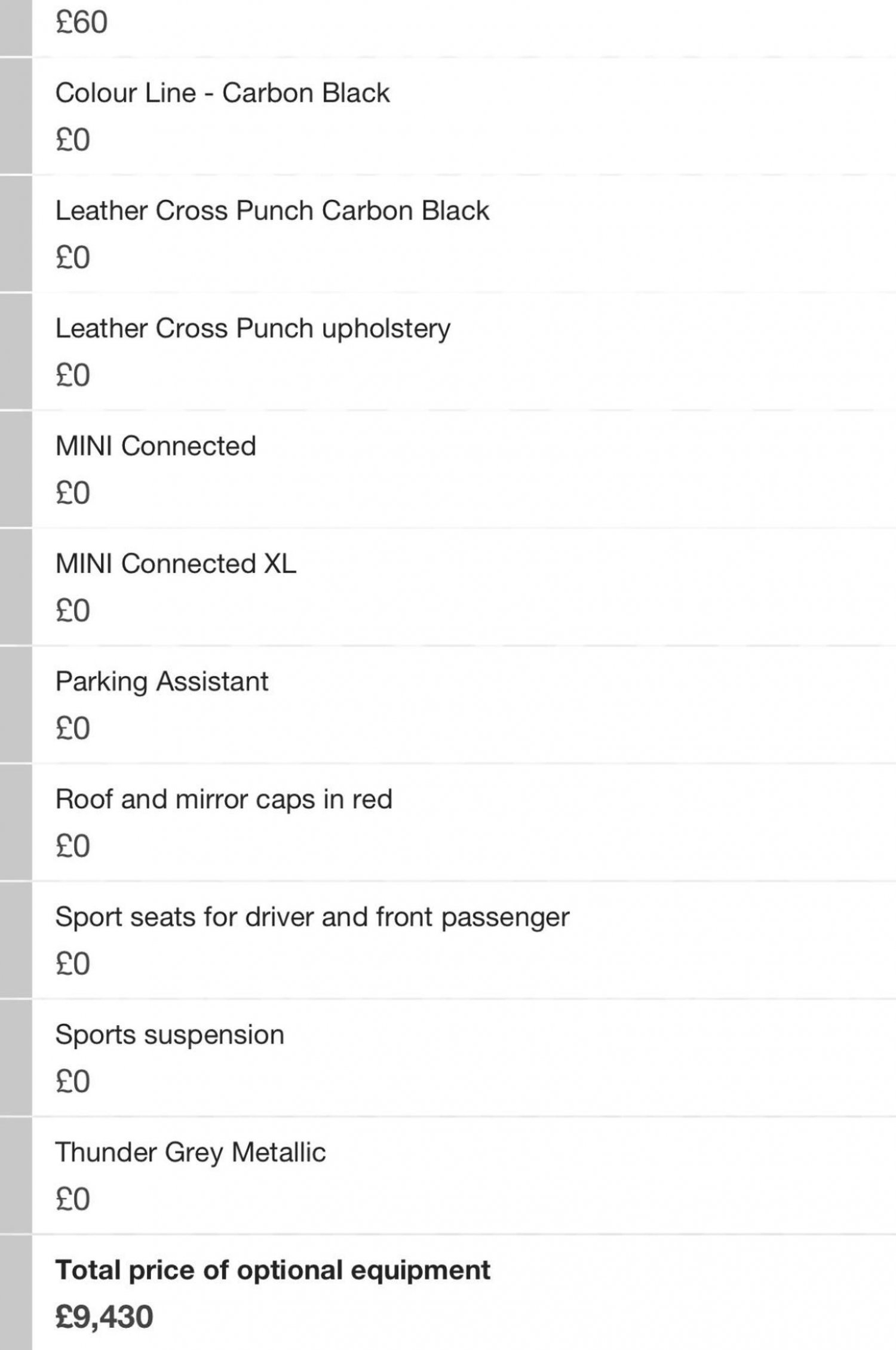Tap the £9,430 total amount
This screenshot has height=1350, width=896.
coord(104,1317)
